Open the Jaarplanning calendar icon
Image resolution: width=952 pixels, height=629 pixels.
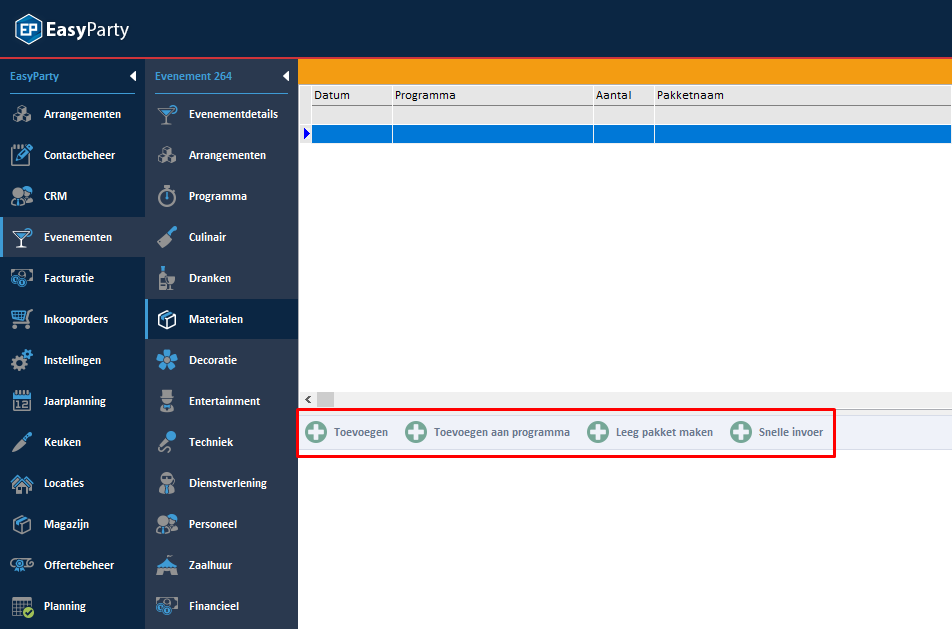pos(22,401)
